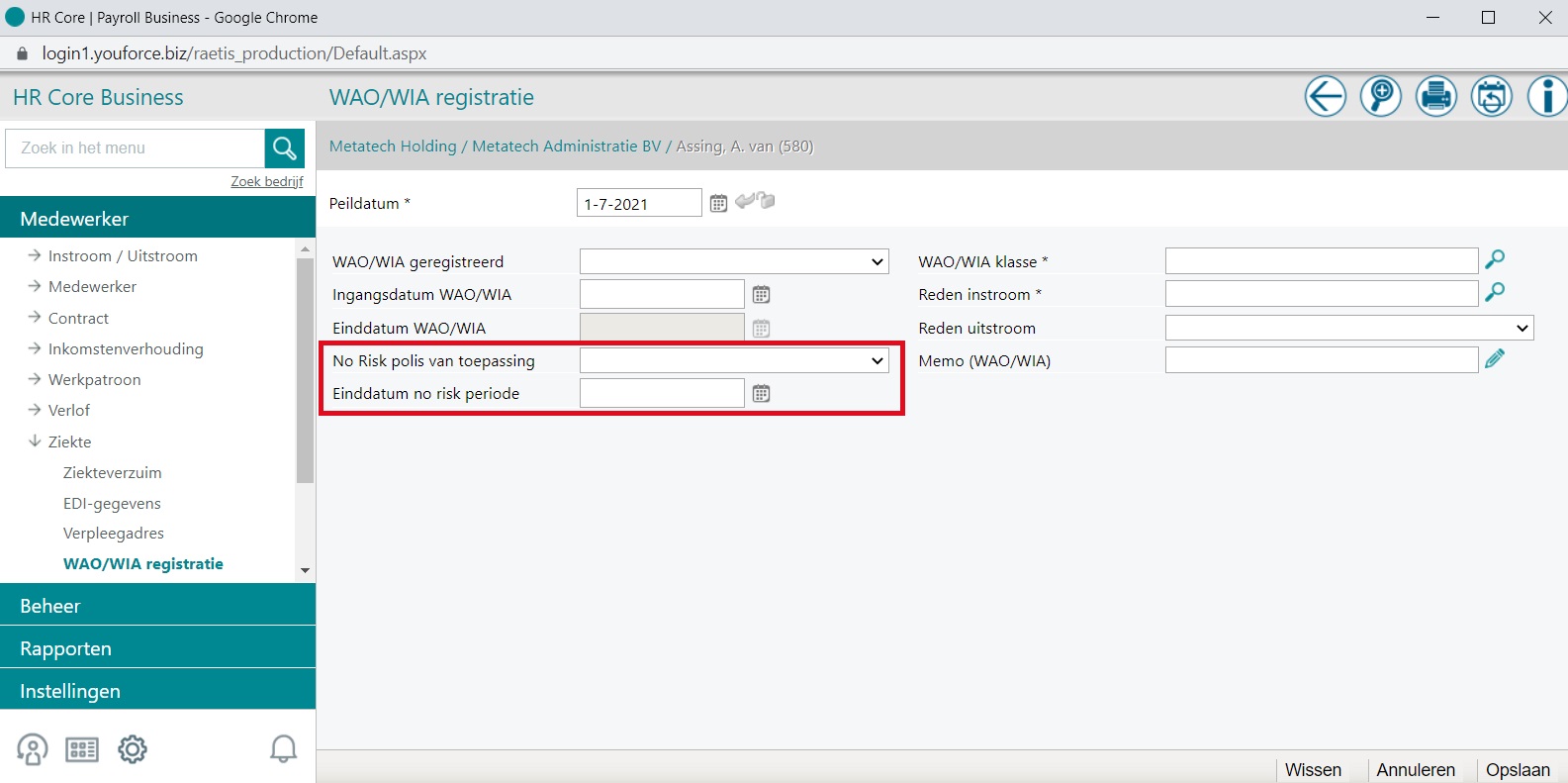1568x783 pixels.
Task: Select the Medewerker menu section header
Action: pyautogui.click(x=158, y=218)
